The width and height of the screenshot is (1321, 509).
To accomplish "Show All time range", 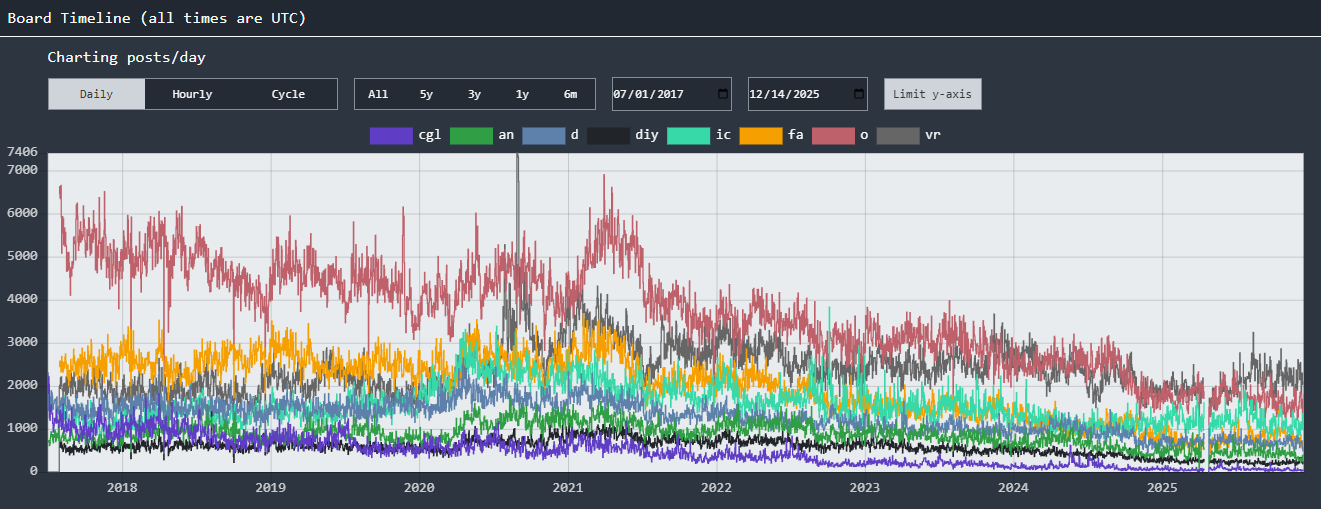I will click(378, 94).
